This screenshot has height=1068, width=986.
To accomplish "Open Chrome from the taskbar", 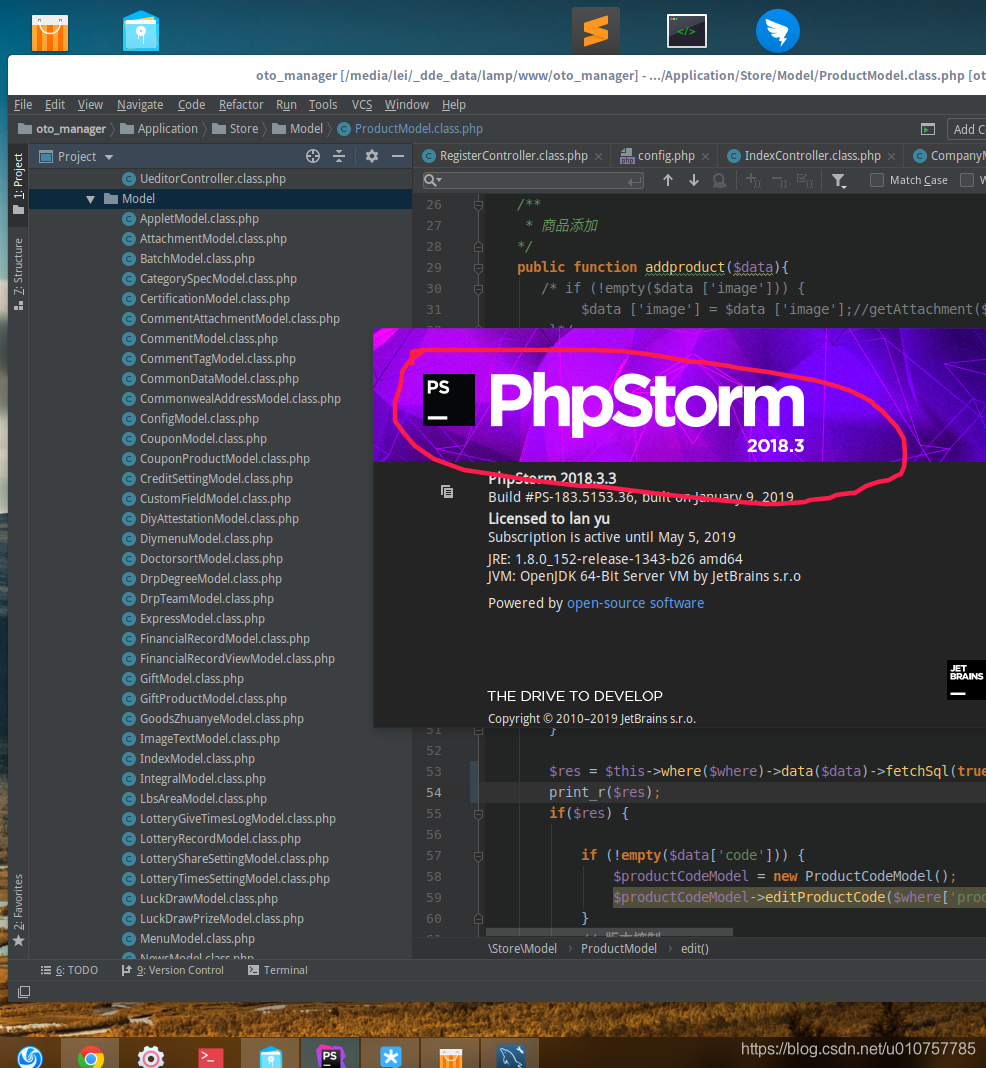I will coord(91,1056).
